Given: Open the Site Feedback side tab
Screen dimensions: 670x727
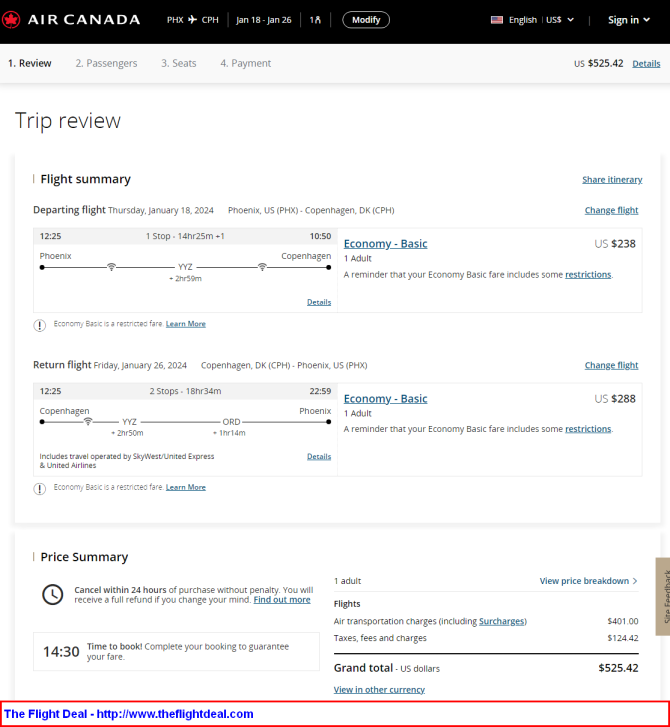Looking at the screenshot, I should point(663,596).
